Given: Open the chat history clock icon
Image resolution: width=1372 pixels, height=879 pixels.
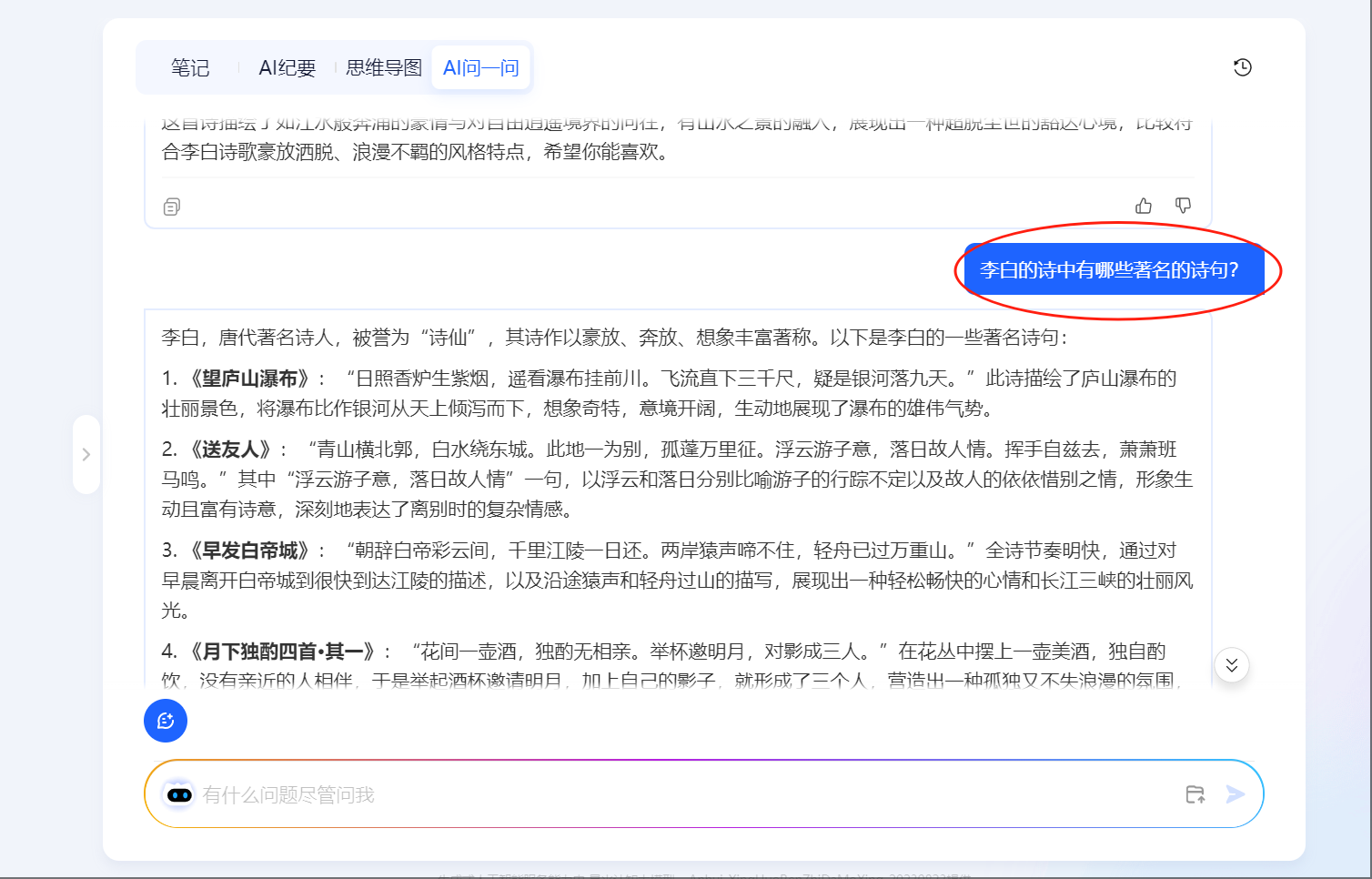Looking at the screenshot, I should click(x=1242, y=67).
